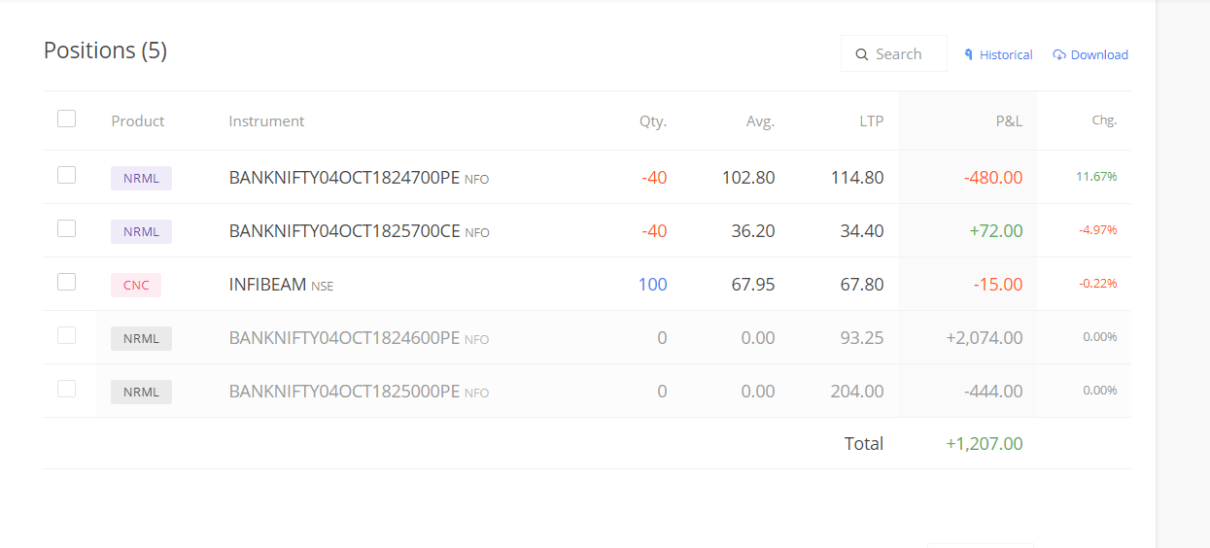Toggle the select-all positions checkbox
The height and width of the screenshot is (548, 1210).
[66, 119]
